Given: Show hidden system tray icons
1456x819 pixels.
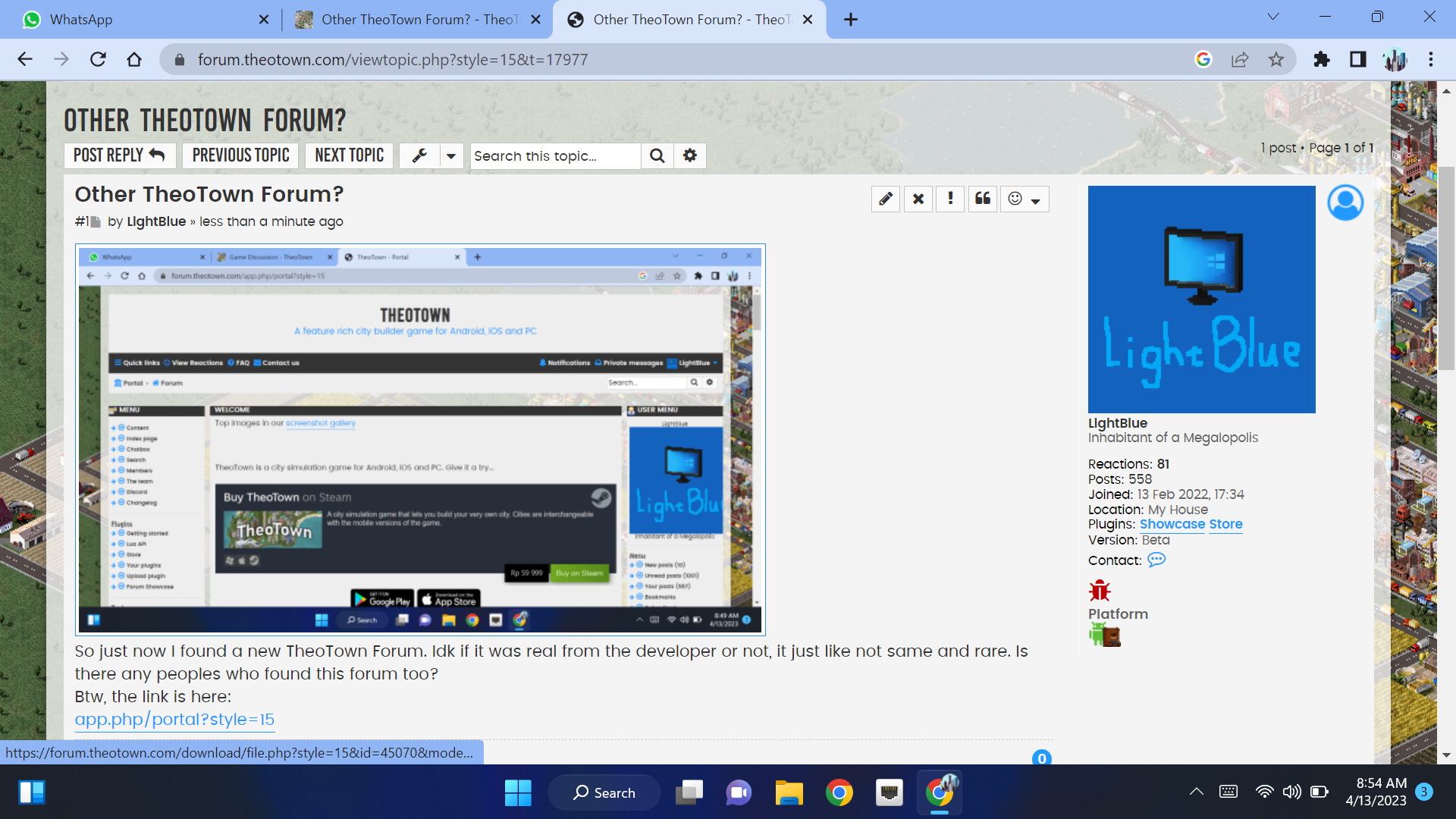Looking at the screenshot, I should click(x=1196, y=792).
